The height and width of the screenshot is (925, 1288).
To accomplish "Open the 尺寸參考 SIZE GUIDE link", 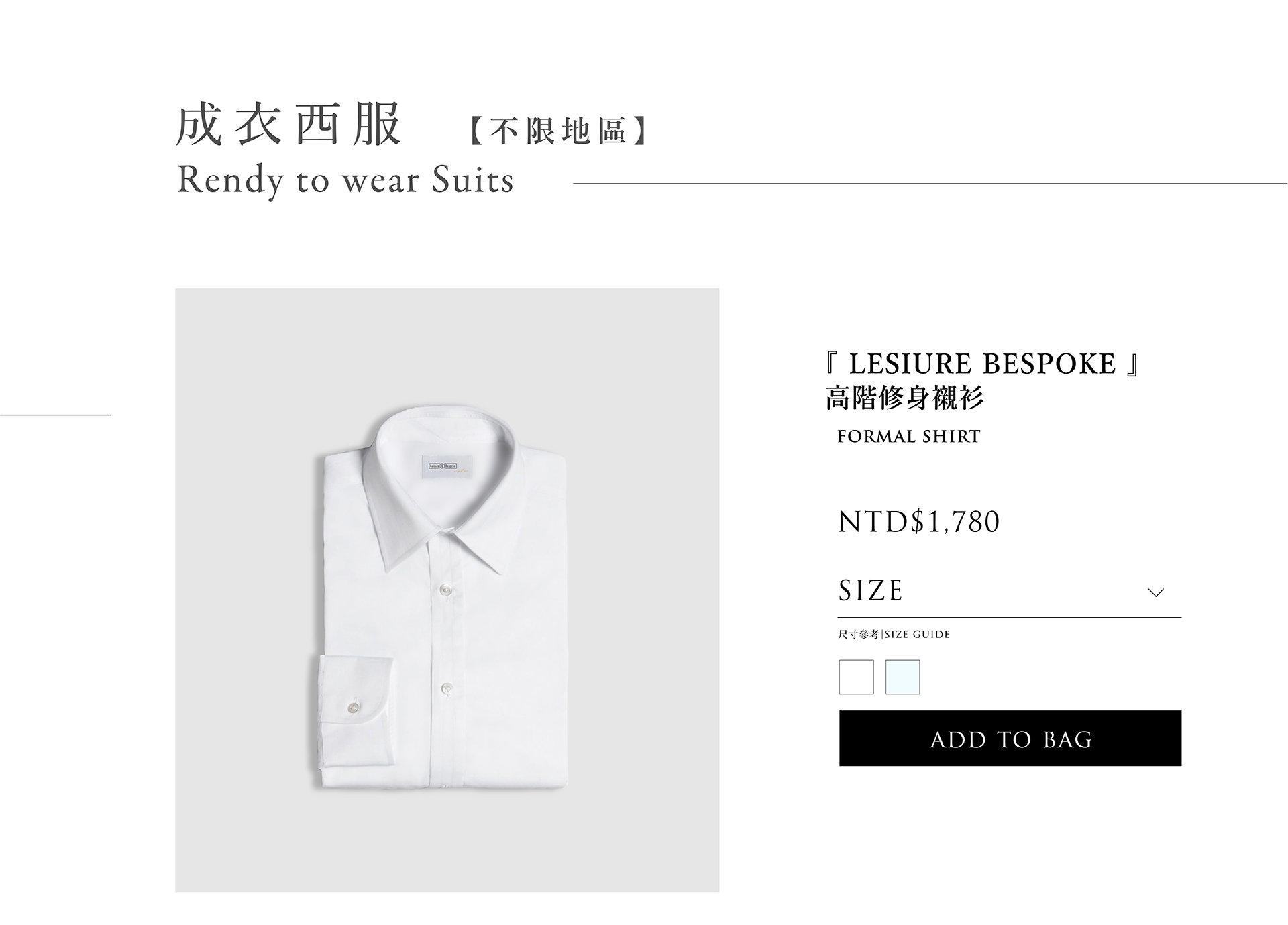I will pos(894,635).
